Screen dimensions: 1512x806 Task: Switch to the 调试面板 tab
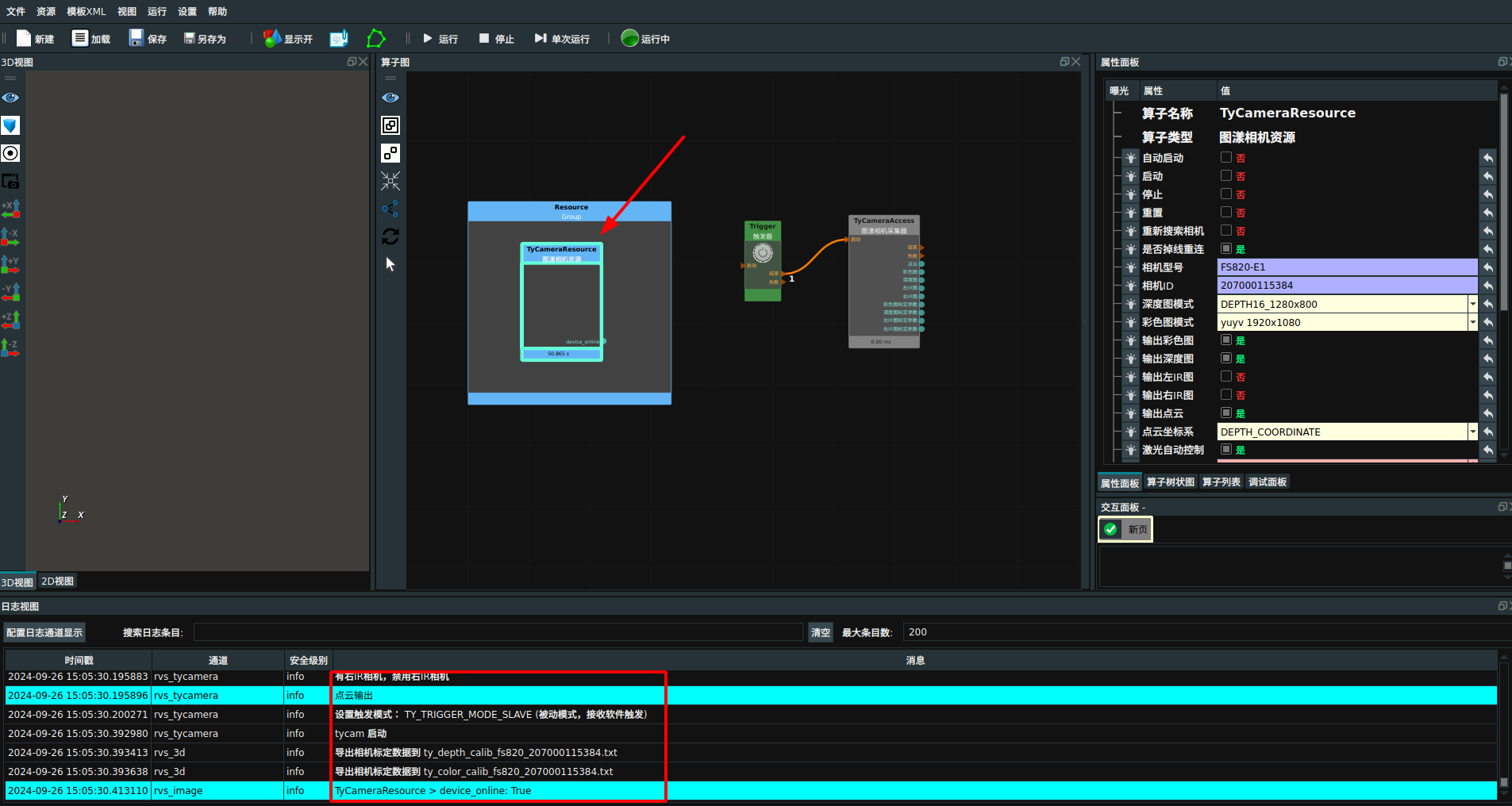click(1268, 482)
